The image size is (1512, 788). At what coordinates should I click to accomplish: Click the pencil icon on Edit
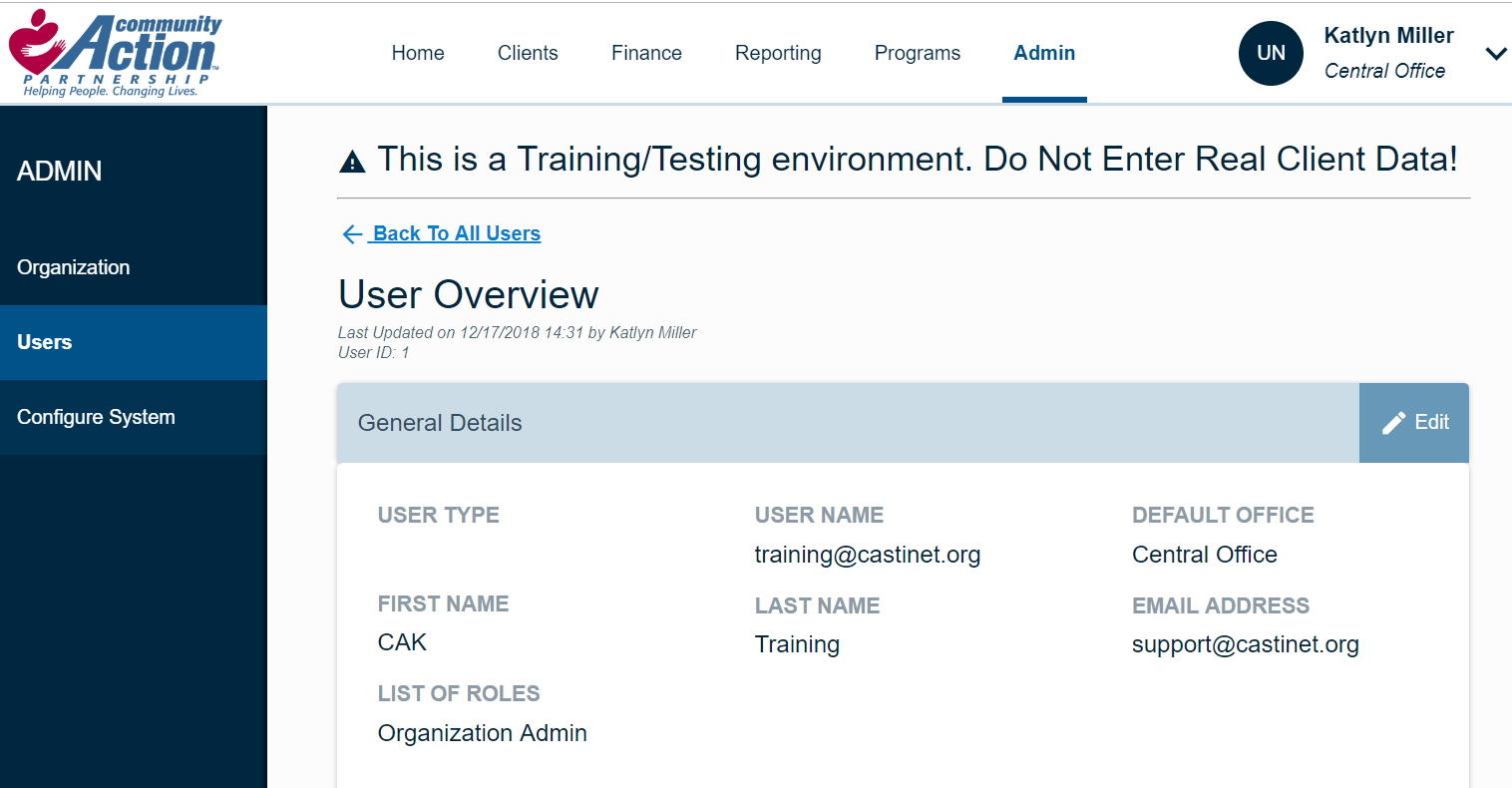(x=1393, y=423)
